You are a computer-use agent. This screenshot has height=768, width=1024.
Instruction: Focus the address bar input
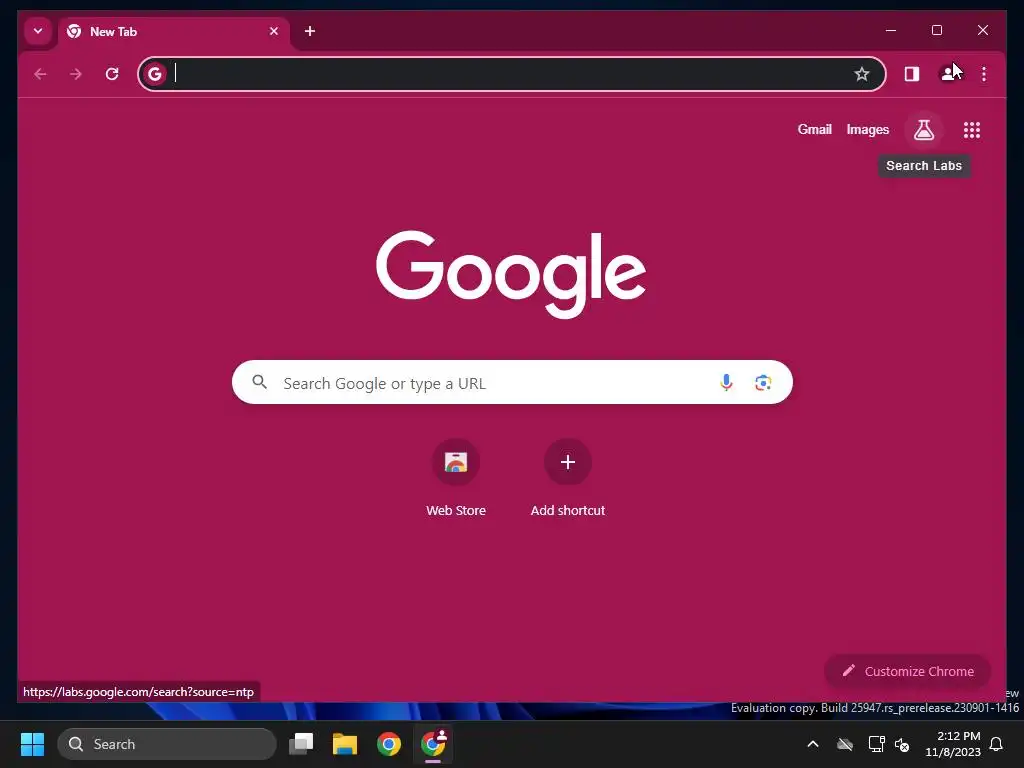point(509,74)
